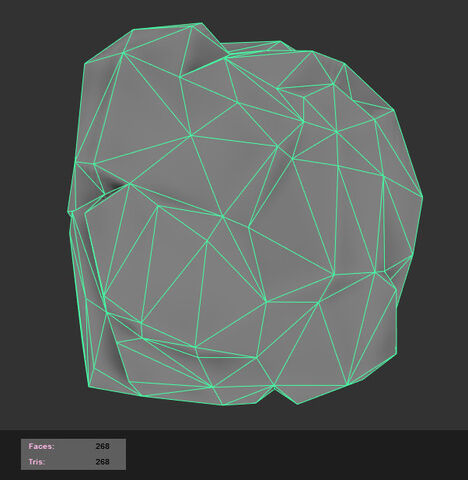Select the leftmost vertex of the mesh silhouette
Image resolution: width=468 pixels, height=480 pixels.
(x=68, y=211)
